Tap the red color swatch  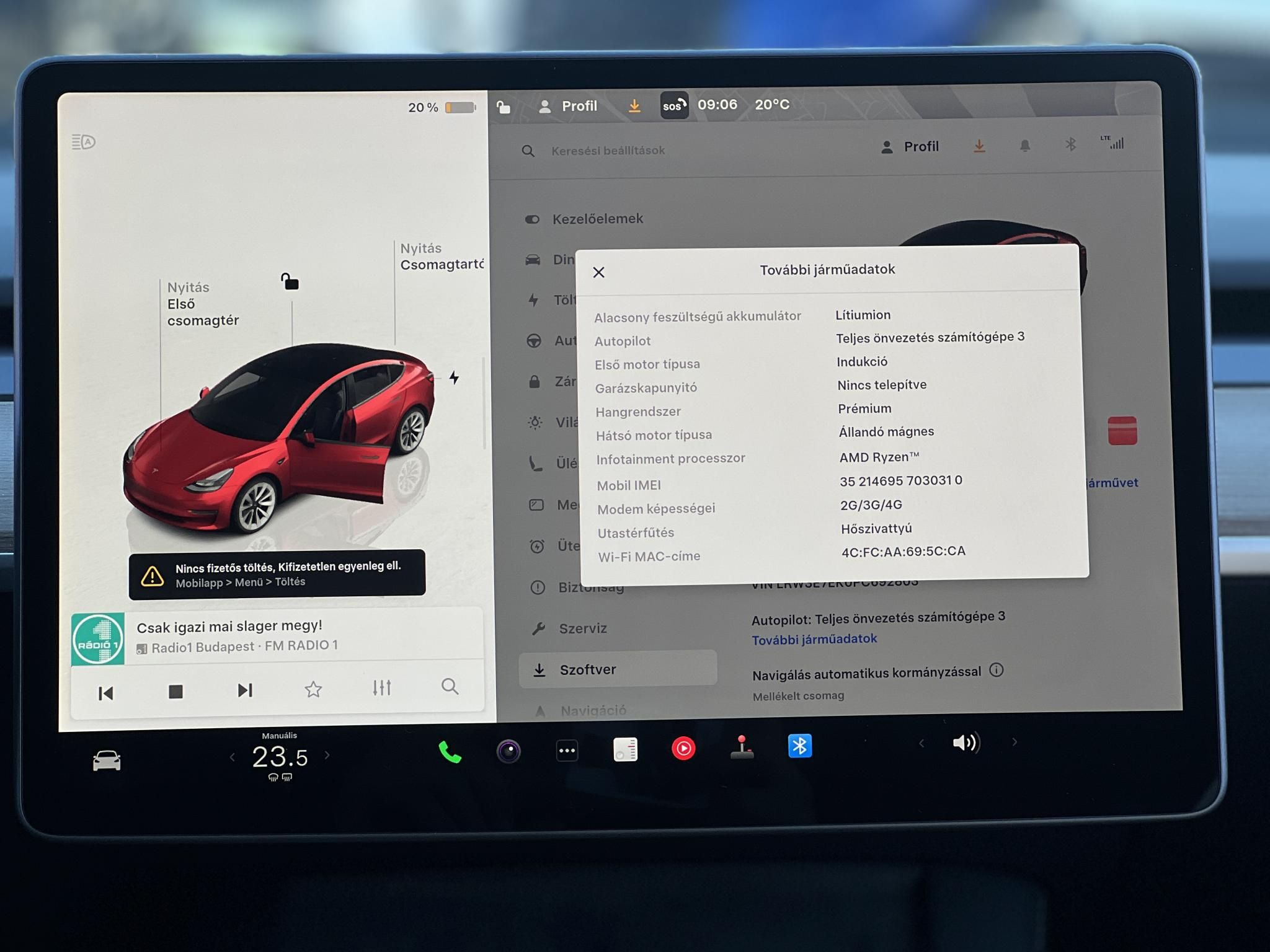point(1122,430)
